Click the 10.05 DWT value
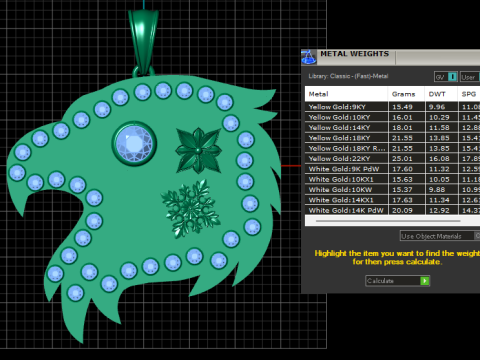Screen dimensions: 480x360 tap(439, 179)
